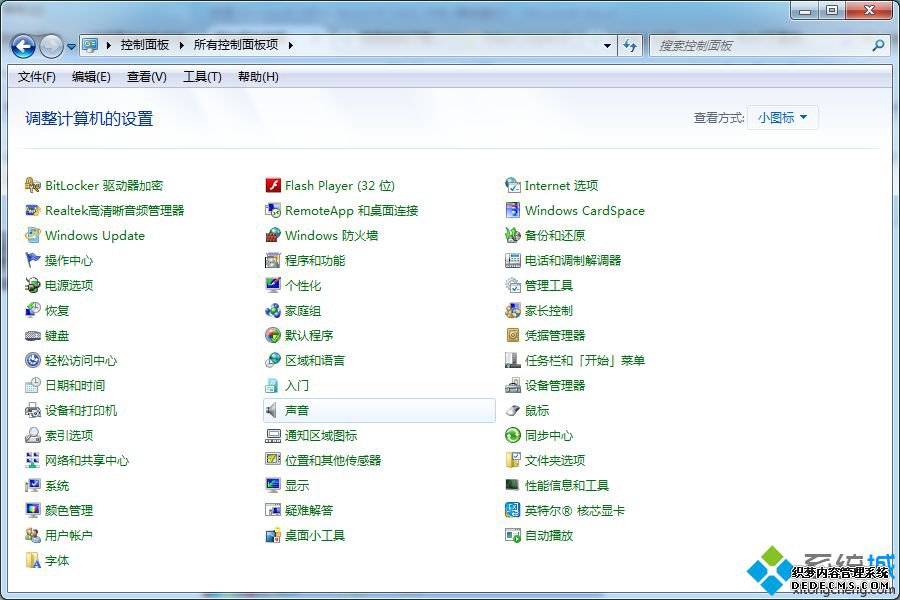The width and height of the screenshot is (900, 600).
Task: Open Default Programs icon (默认程序)
Action: 273,335
